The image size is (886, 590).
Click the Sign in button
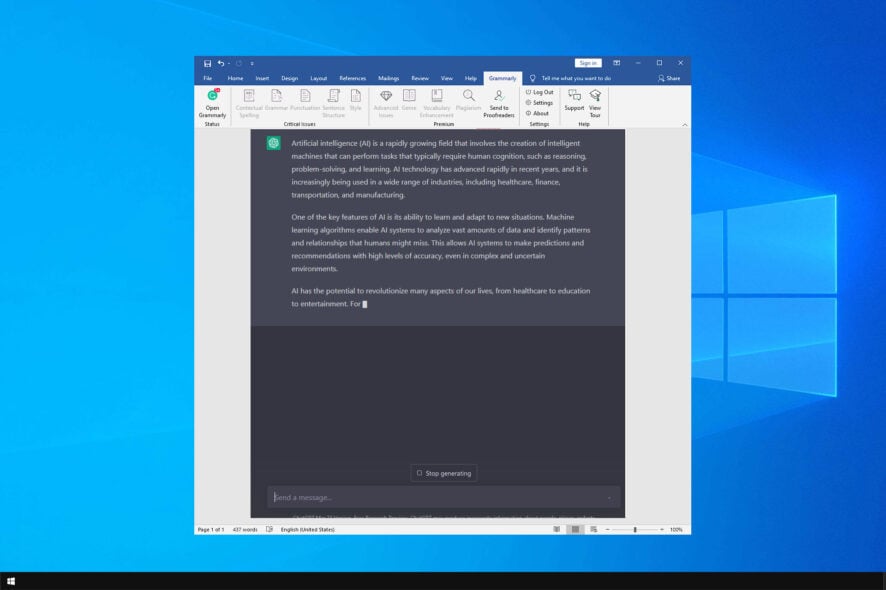pyautogui.click(x=588, y=62)
